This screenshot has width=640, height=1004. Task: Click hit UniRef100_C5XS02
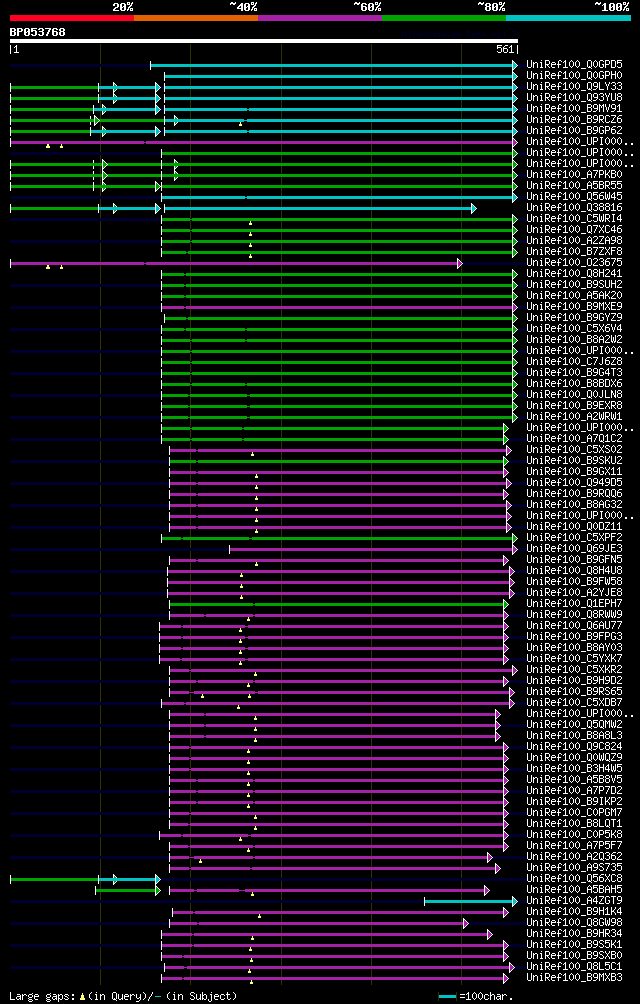574,449
